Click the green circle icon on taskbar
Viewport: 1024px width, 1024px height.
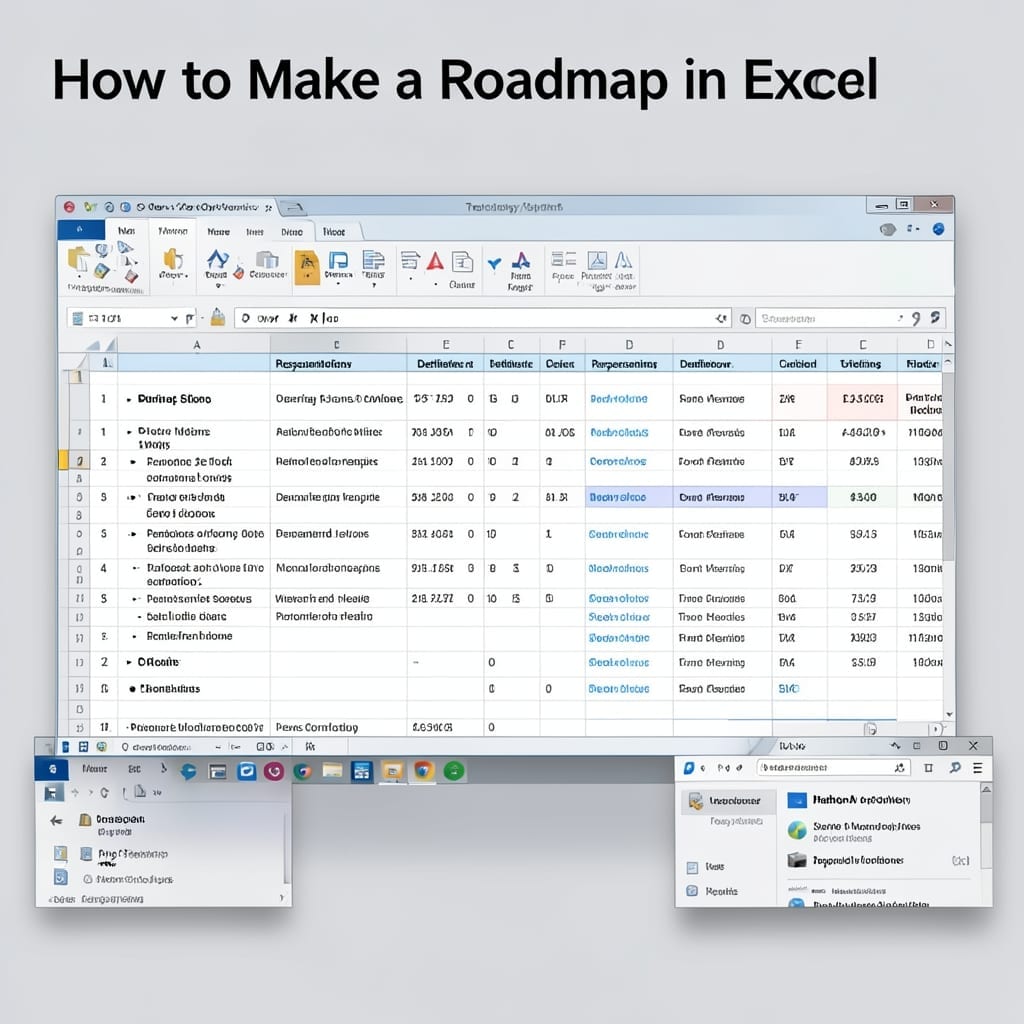tap(454, 771)
